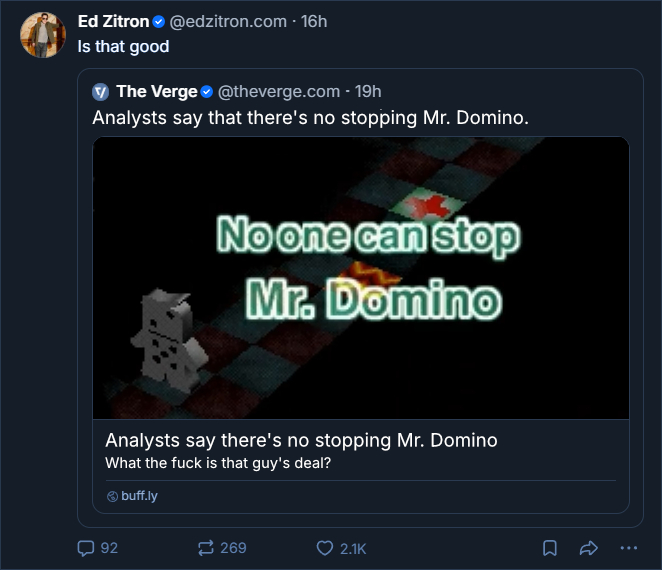Viewport: 662px width, 570px height.
Task: Like the post with the heart icon
Action: [x=324, y=548]
